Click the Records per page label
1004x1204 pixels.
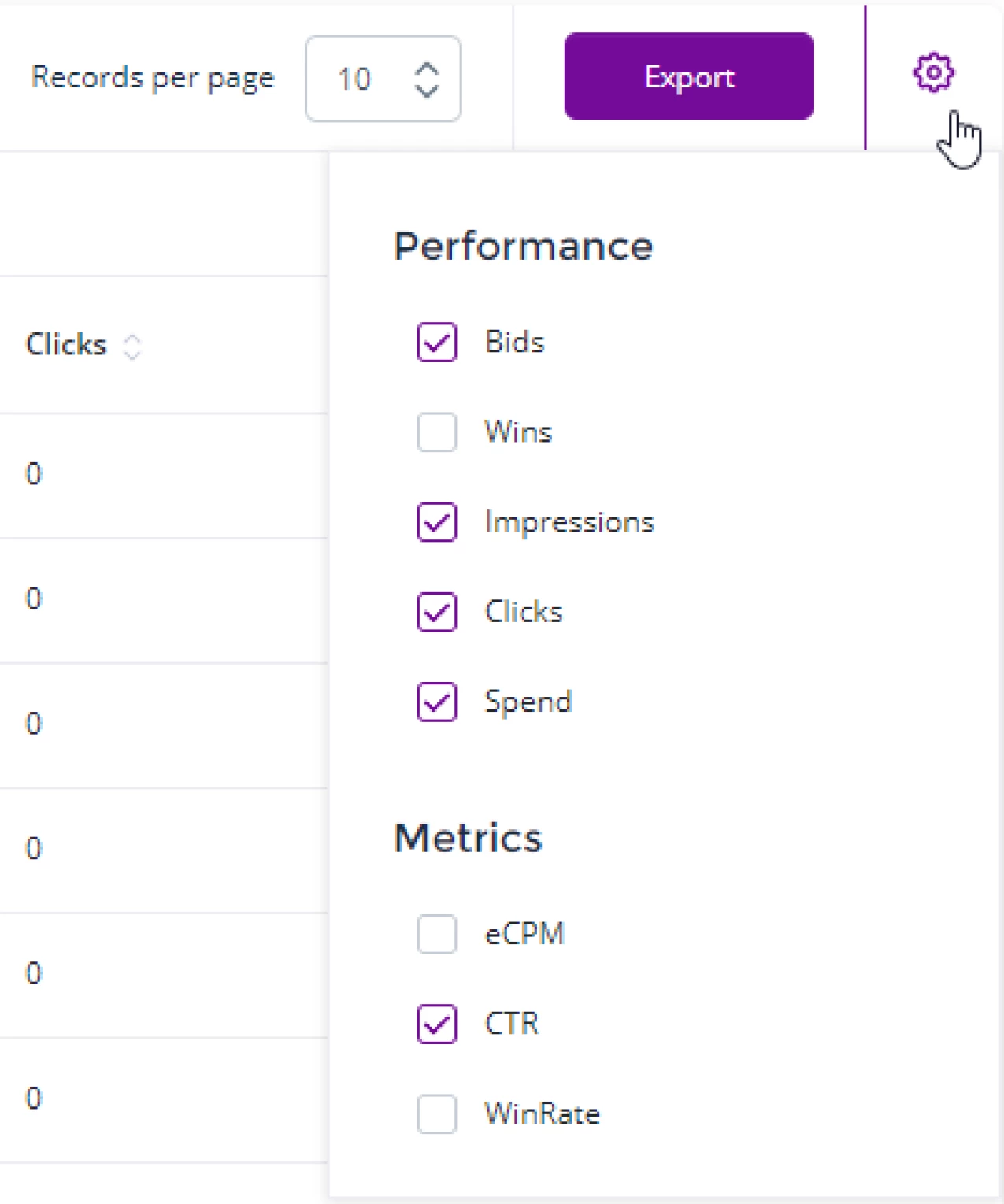point(153,76)
